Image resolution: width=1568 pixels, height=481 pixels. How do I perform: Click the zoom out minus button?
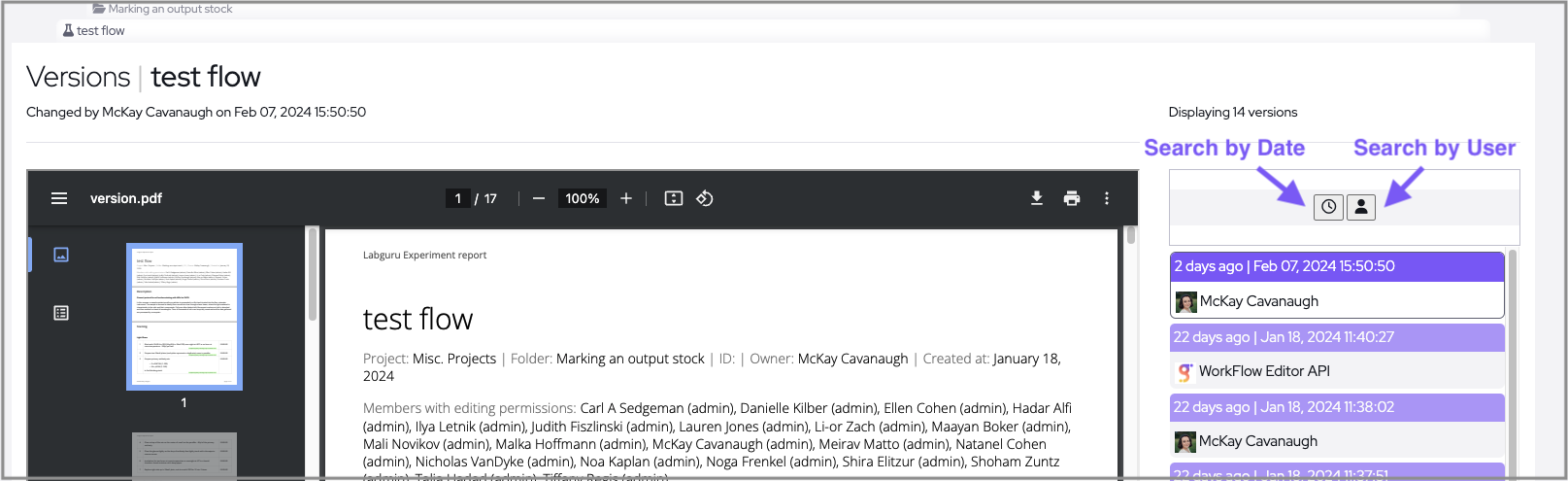[539, 198]
